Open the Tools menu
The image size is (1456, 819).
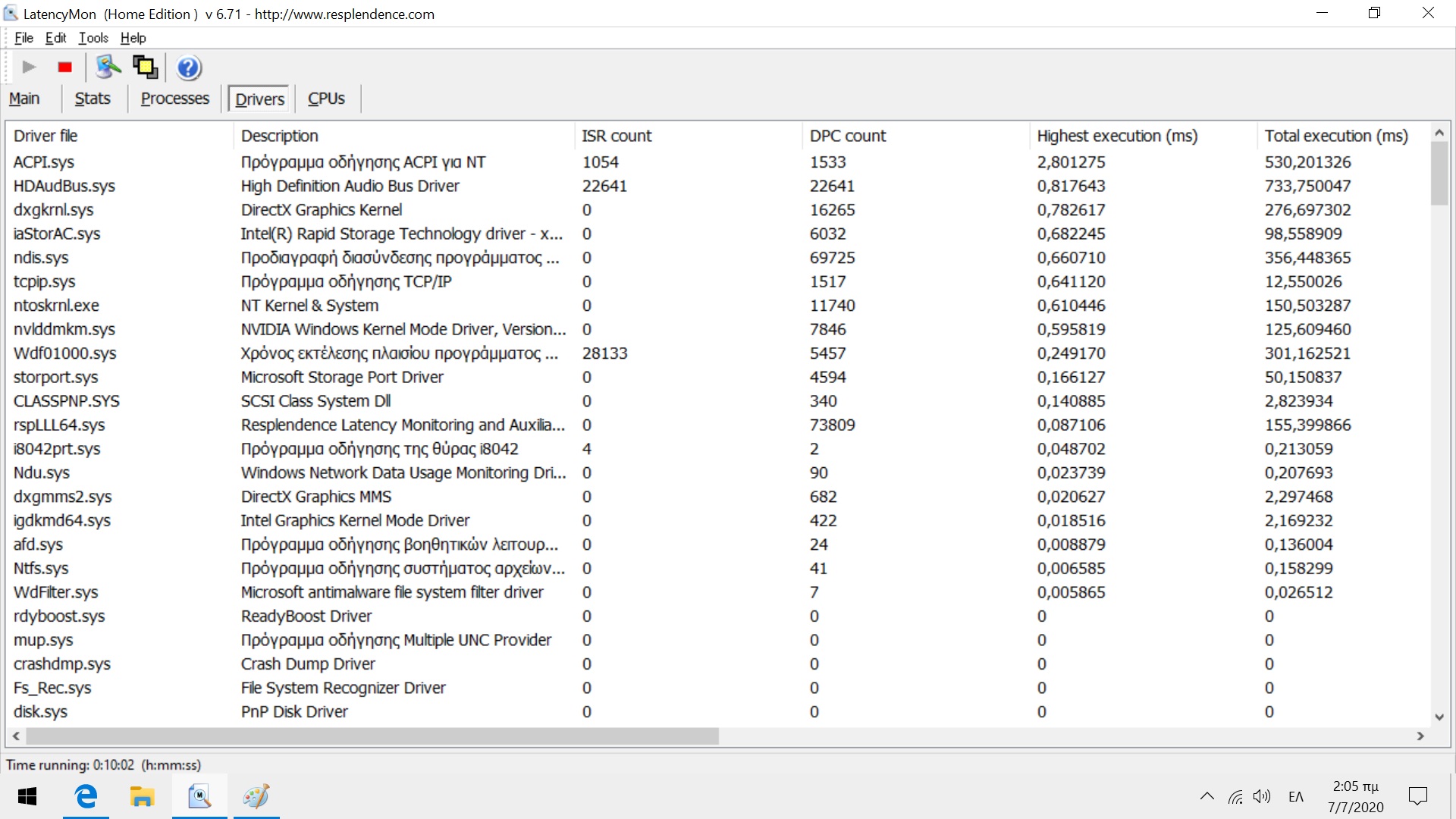pos(93,38)
